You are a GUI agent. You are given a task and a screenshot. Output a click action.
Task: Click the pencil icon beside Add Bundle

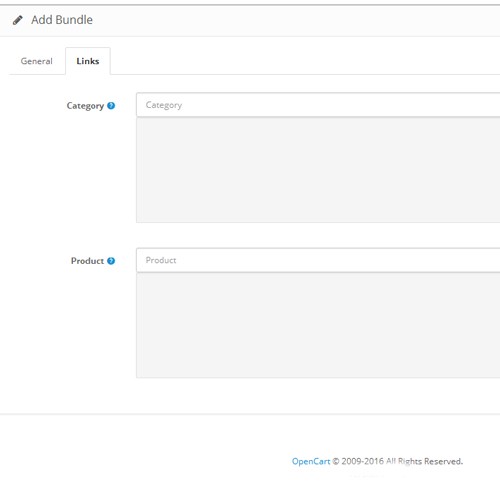pyautogui.click(x=18, y=20)
